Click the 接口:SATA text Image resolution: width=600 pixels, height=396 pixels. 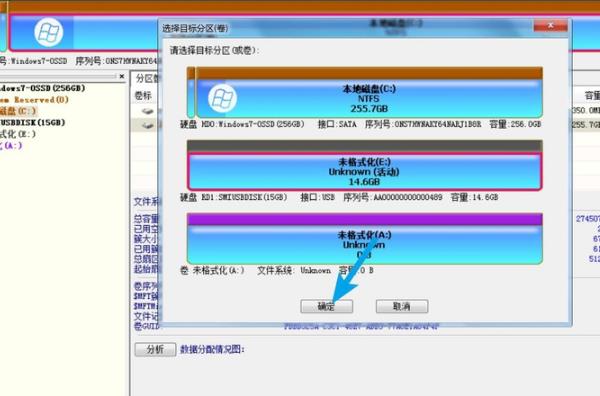(x=337, y=124)
